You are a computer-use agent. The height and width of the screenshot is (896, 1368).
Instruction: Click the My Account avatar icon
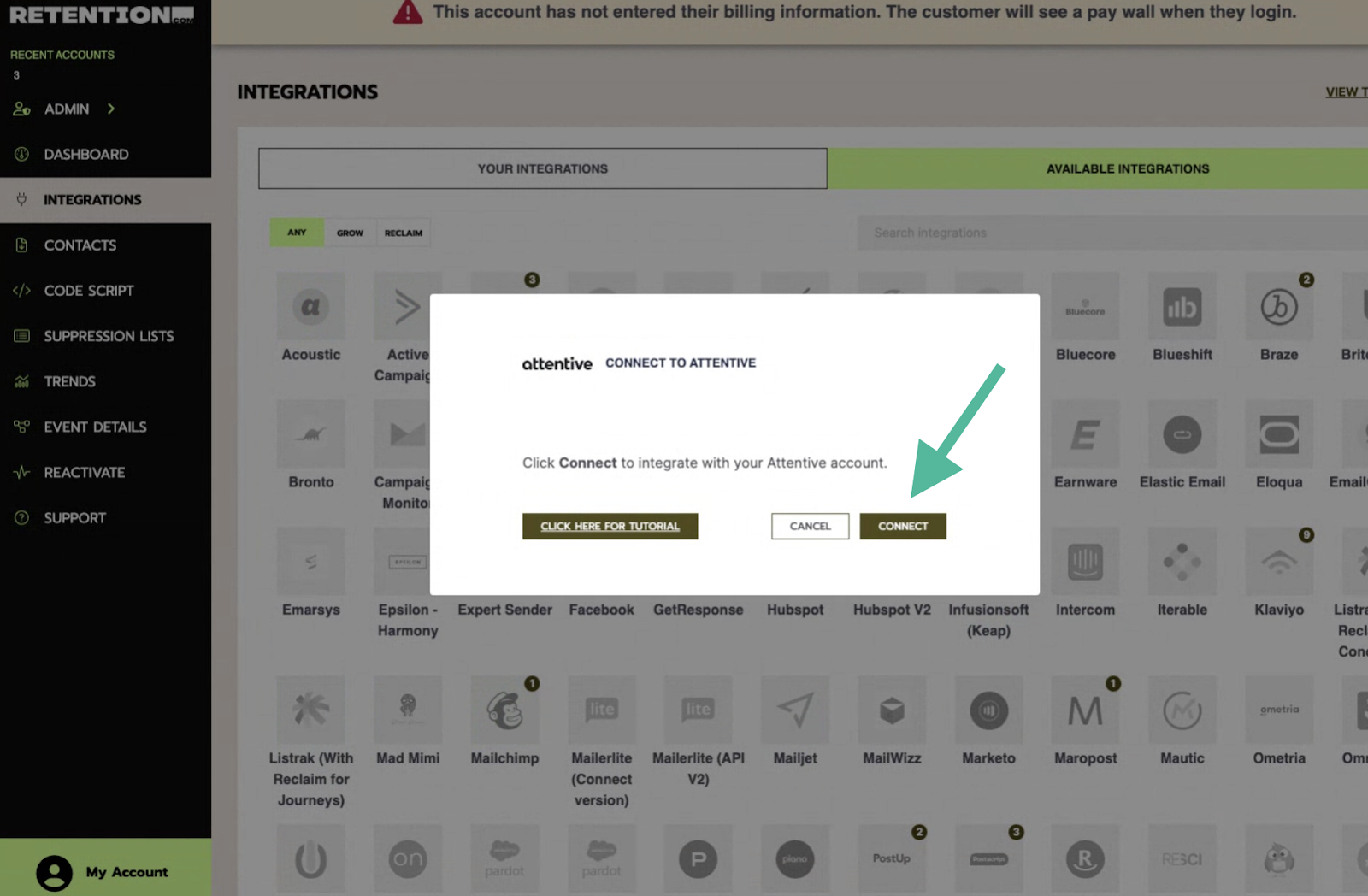(x=54, y=873)
